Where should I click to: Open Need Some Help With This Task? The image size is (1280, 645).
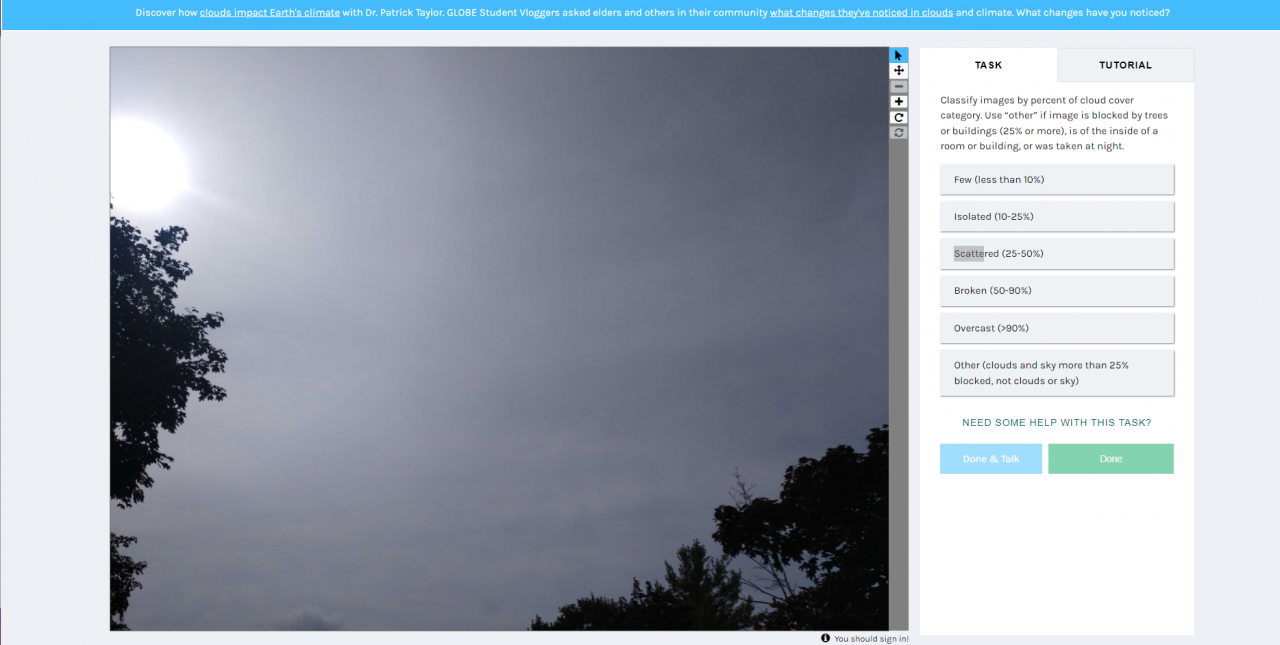tap(1057, 423)
